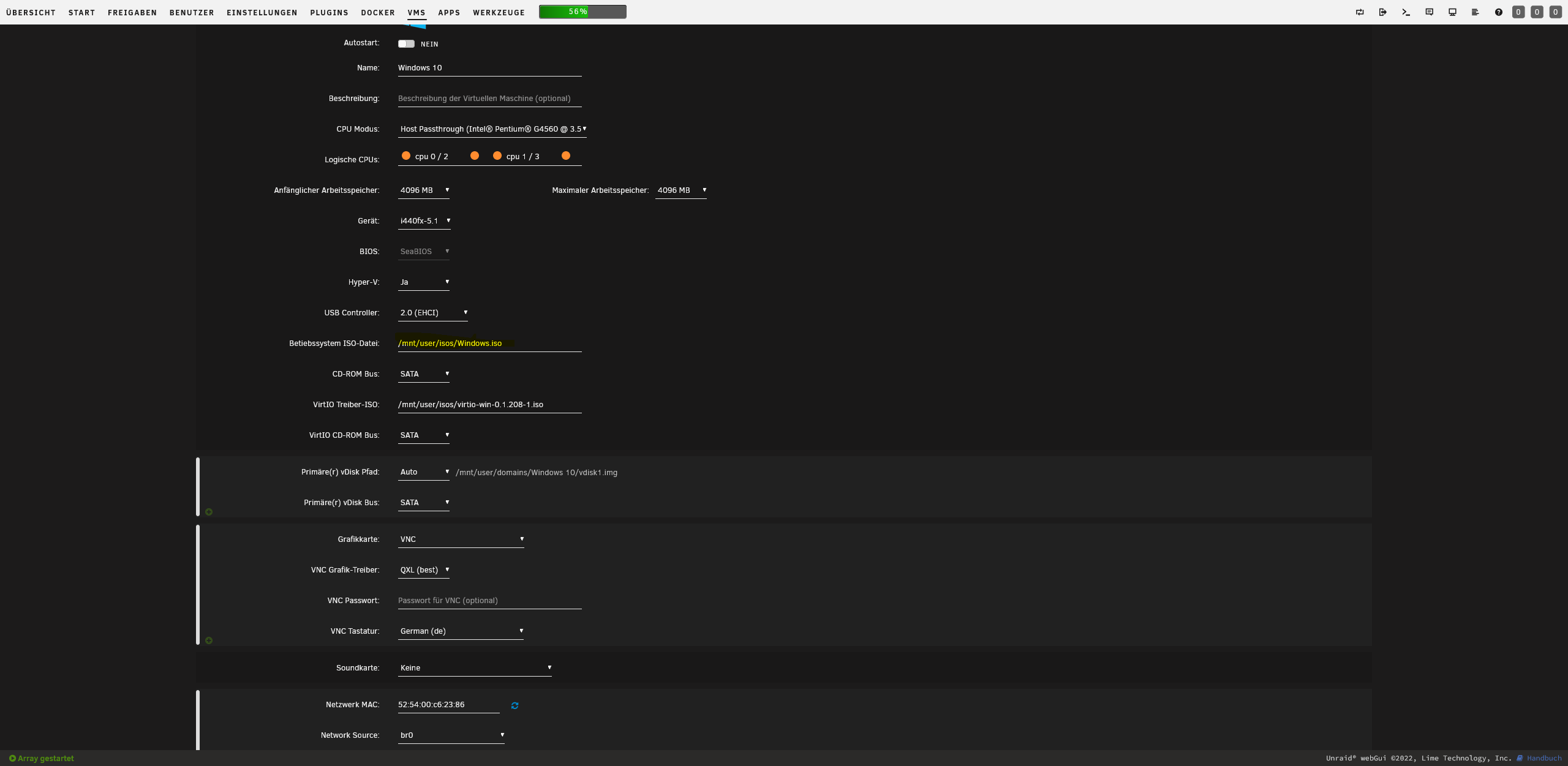Click the logout icon in top bar
Screen dimensions: 1568x766
point(1383,12)
